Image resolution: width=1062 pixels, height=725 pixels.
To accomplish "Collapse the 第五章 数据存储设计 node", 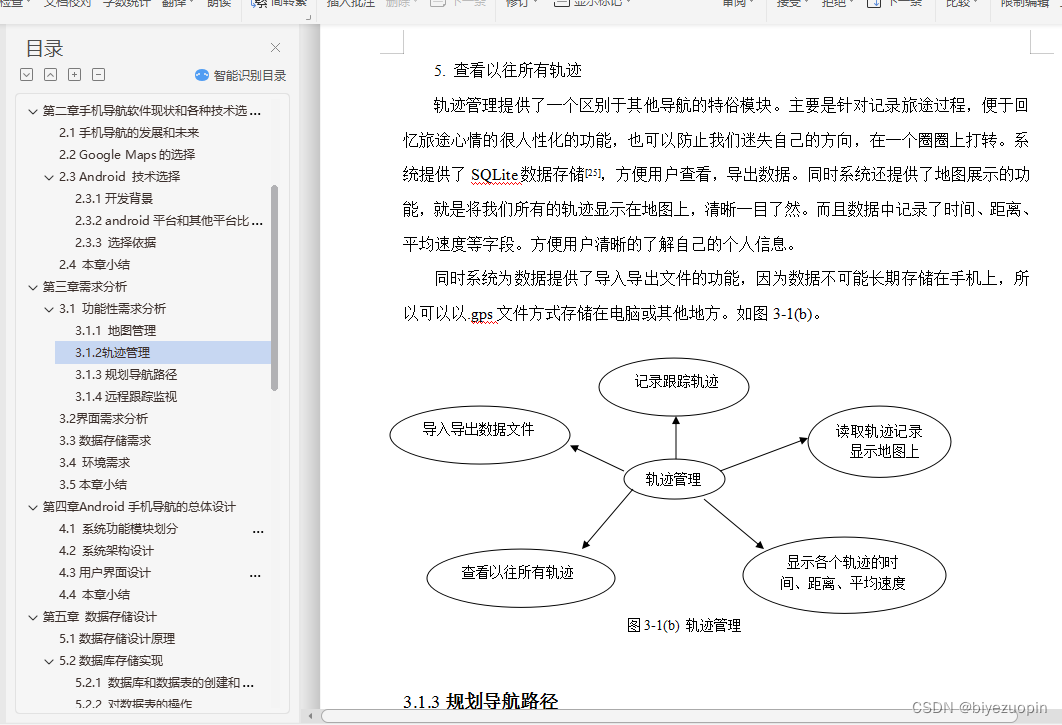I will click(33, 617).
